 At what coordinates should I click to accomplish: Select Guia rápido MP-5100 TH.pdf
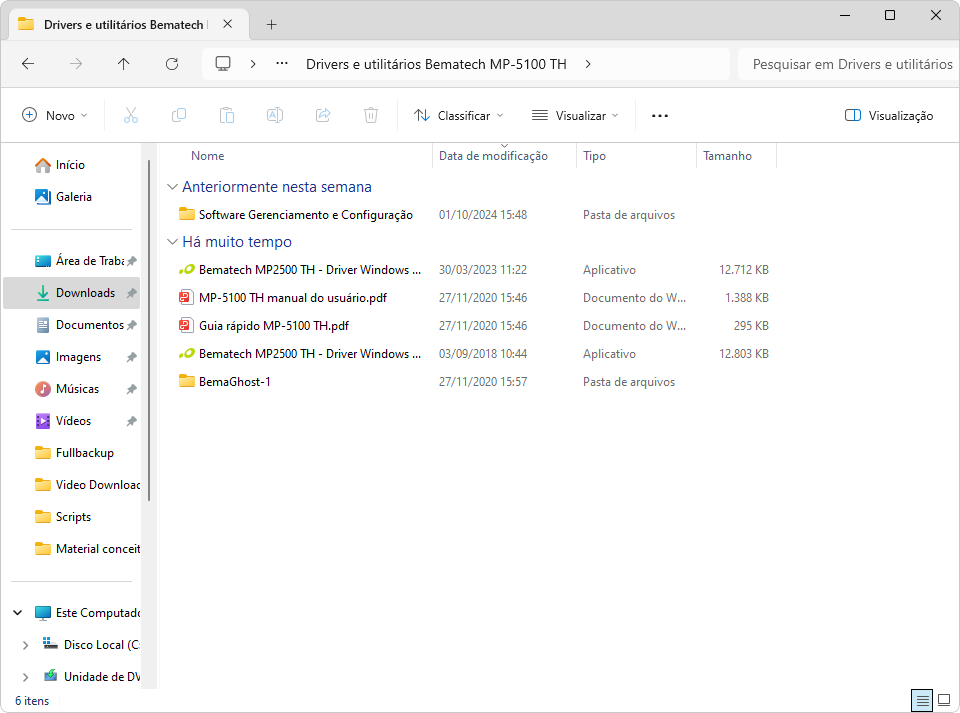(x=263, y=326)
